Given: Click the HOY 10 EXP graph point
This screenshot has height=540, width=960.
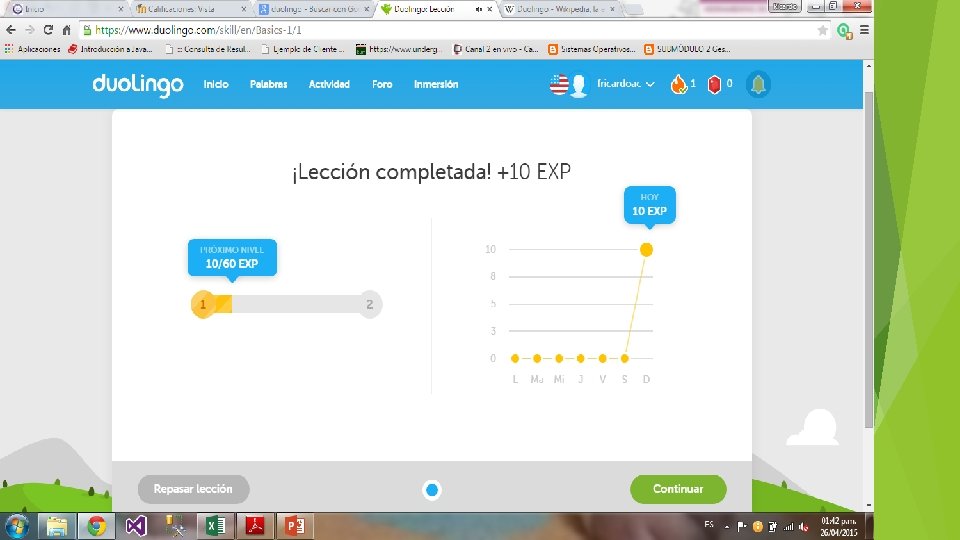Looking at the screenshot, I should tap(646, 249).
